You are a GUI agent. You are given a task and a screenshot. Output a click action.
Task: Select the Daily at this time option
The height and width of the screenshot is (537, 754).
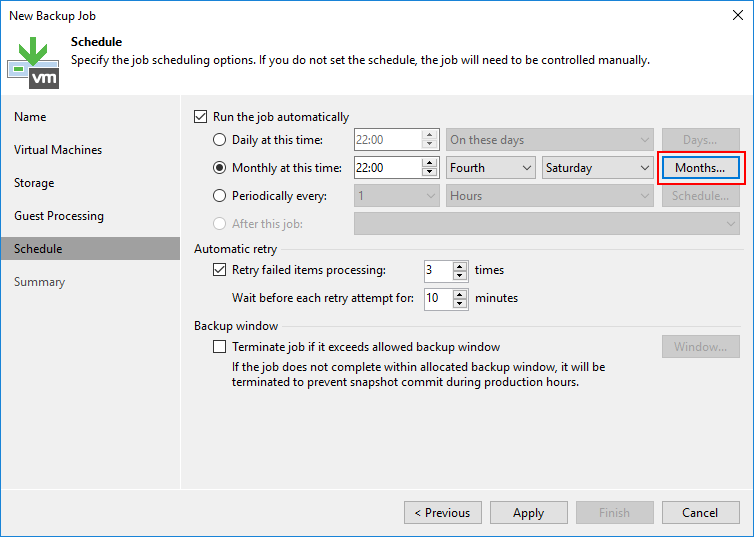coord(220,140)
